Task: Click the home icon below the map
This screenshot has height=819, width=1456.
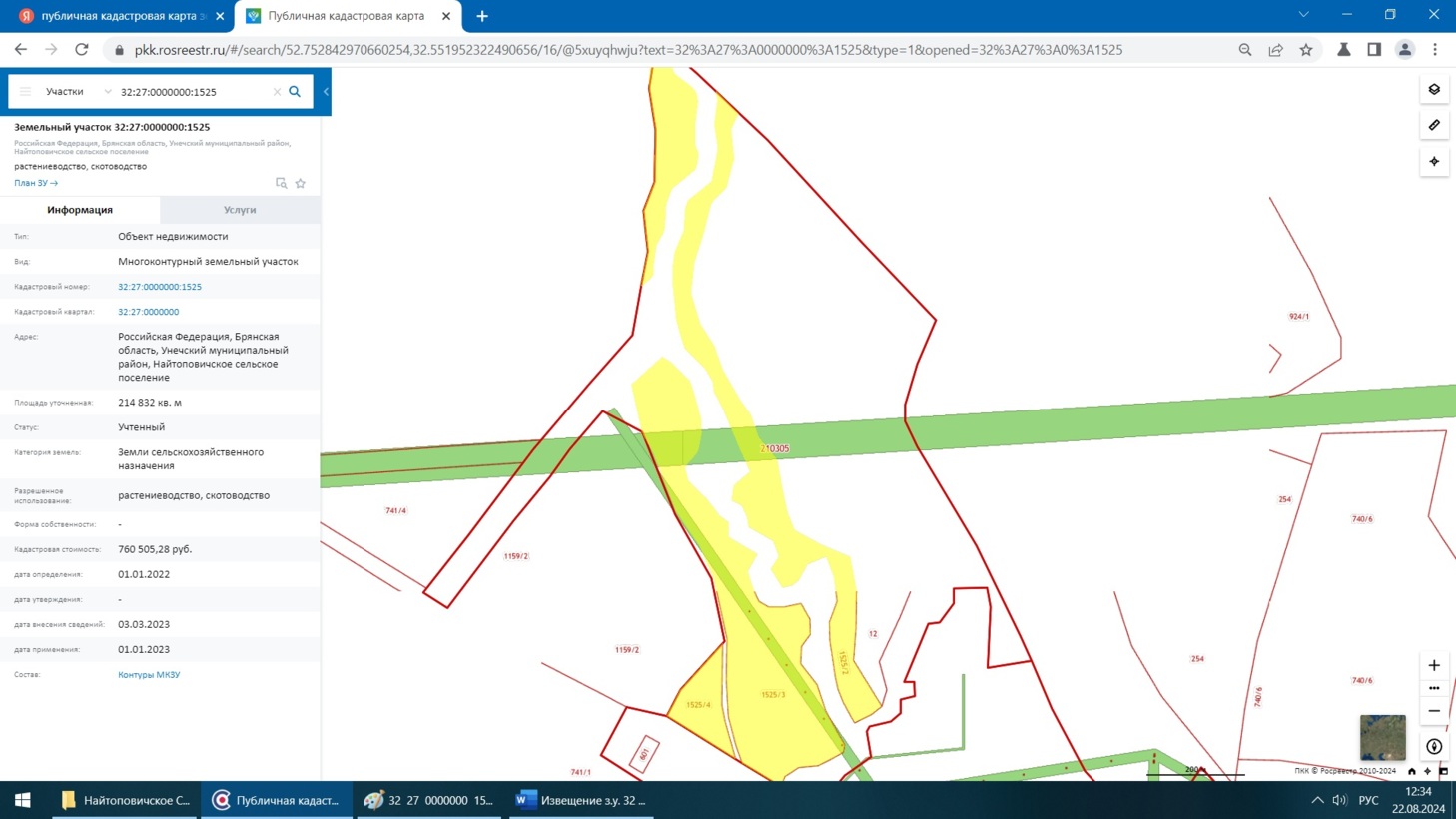Action: [x=1411, y=771]
